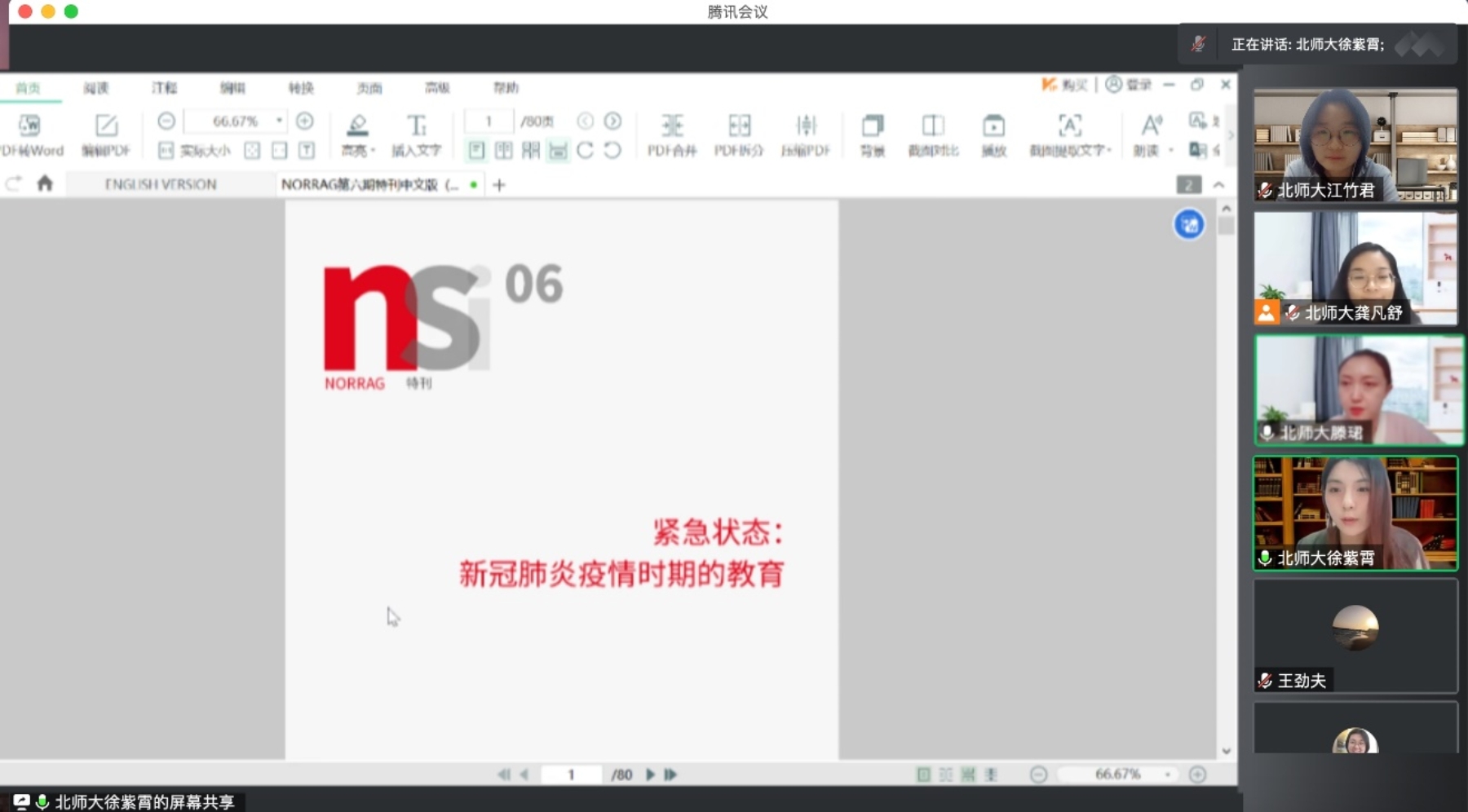Zoom out with the toolbar minus icon
Viewport: 1468px width, 812px height.
[x=166, y=121]
